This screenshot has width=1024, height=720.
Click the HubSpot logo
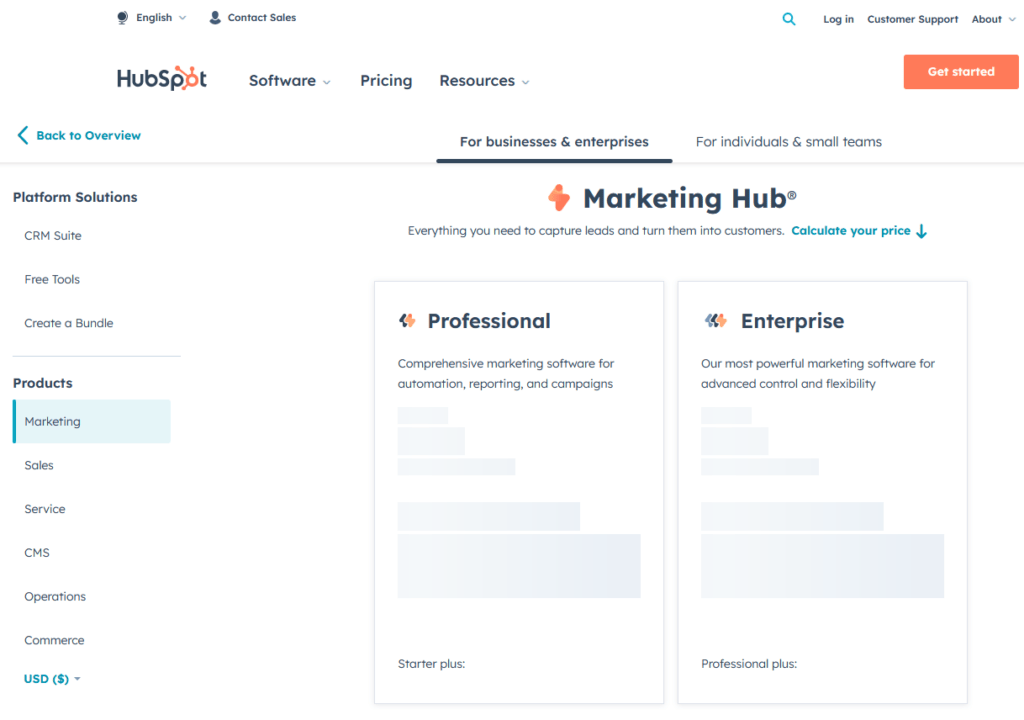point(162,78)
